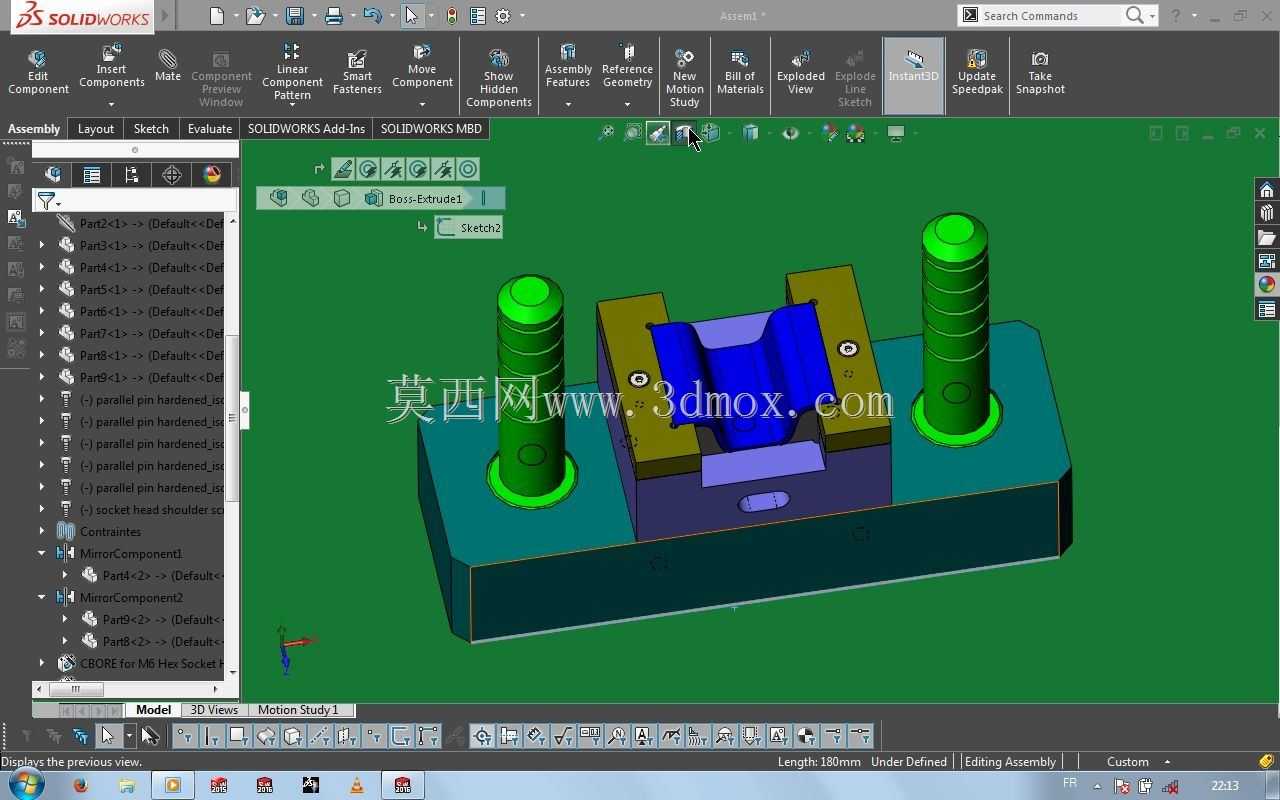Screen dimensions: 1280x800
Task: Switch to the Evaluate tab
Action: coord(210,128)
